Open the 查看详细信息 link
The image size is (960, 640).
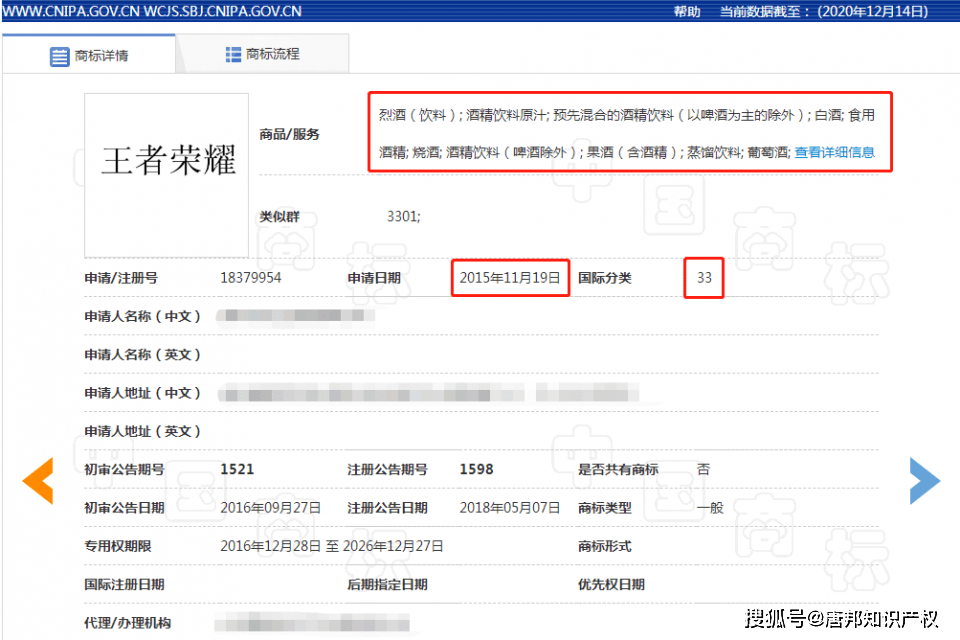tap(834, 152)
